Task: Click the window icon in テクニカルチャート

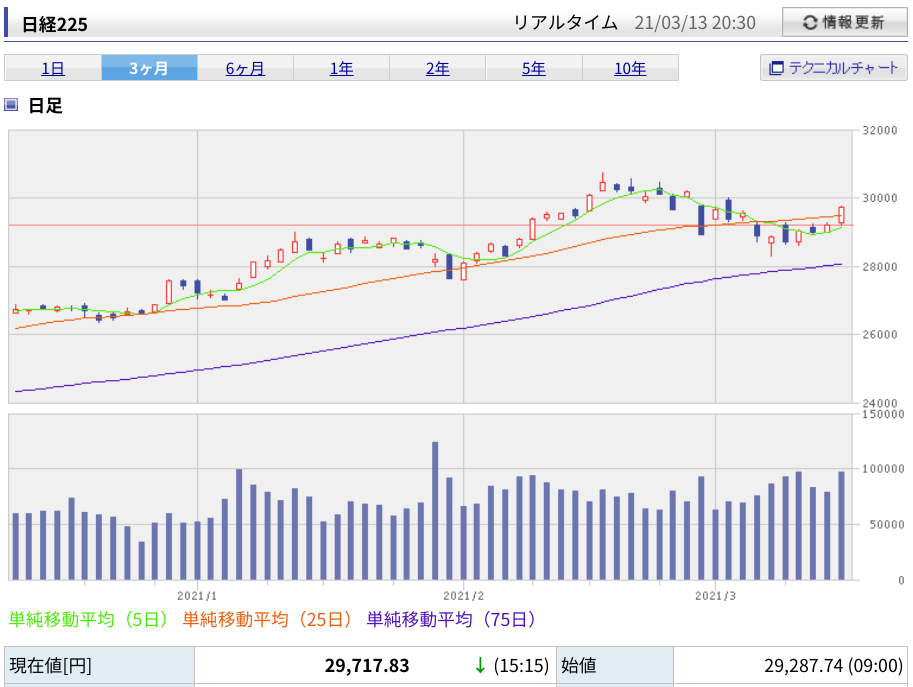Action: tap(776, 68)
